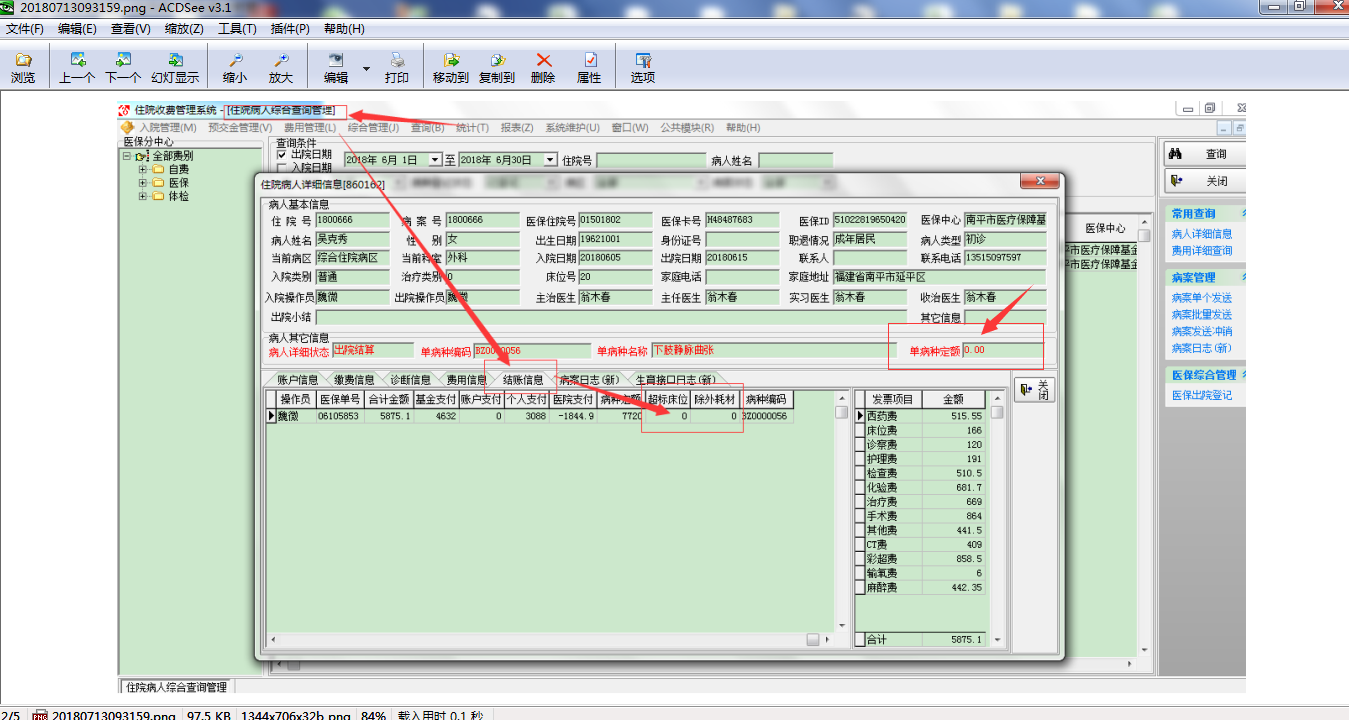
Task: Toggle the 出院日期 checkbox
Action: coord(282,155)
